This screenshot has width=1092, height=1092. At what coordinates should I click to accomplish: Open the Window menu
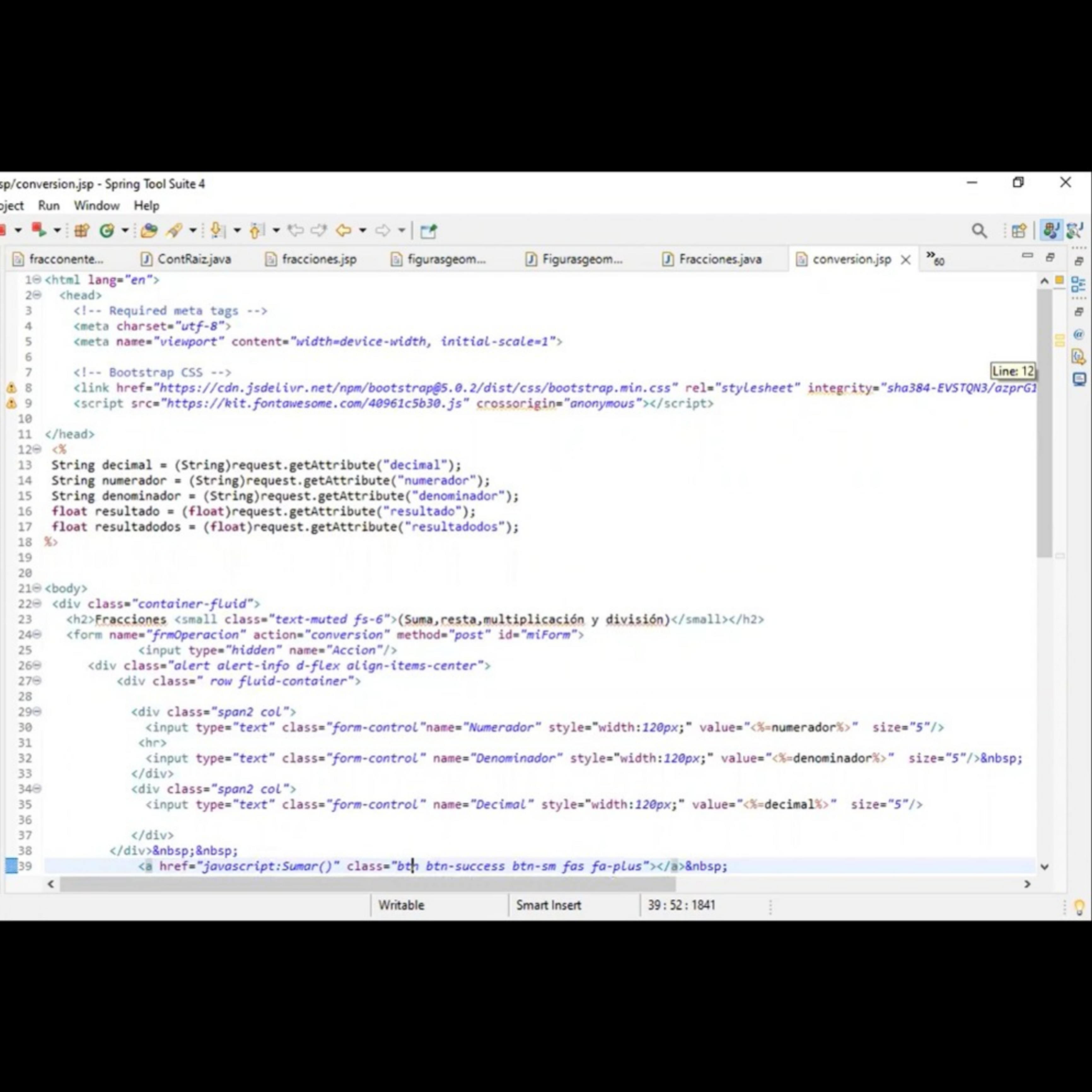click(97, 206)
